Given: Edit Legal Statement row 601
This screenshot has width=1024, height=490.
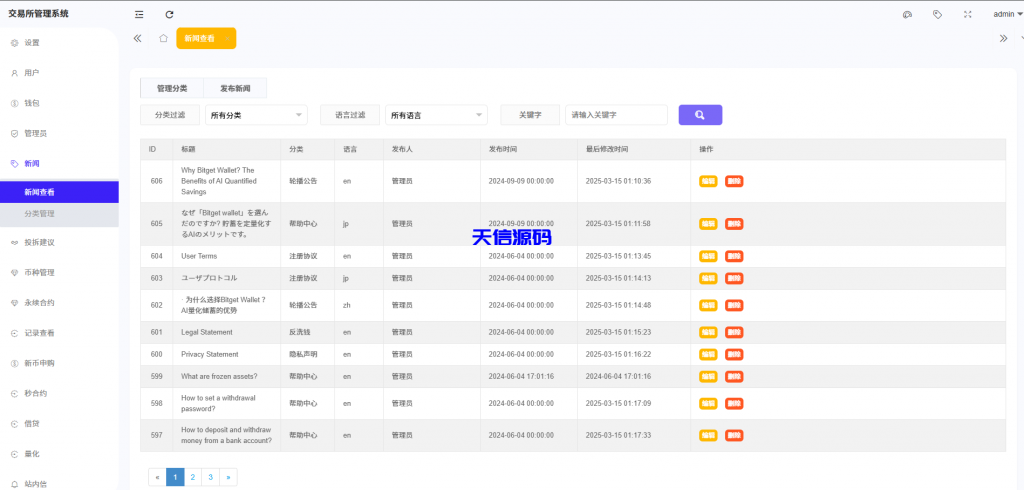Looking at the screenshot, I should [x=709, y=333].
